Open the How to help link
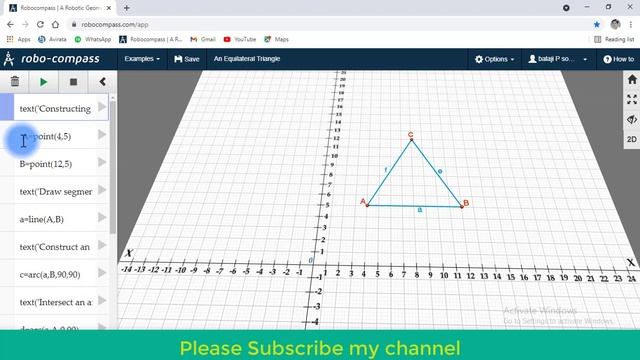640x360 pixels. pyautogui.click(x=618, y=59)
